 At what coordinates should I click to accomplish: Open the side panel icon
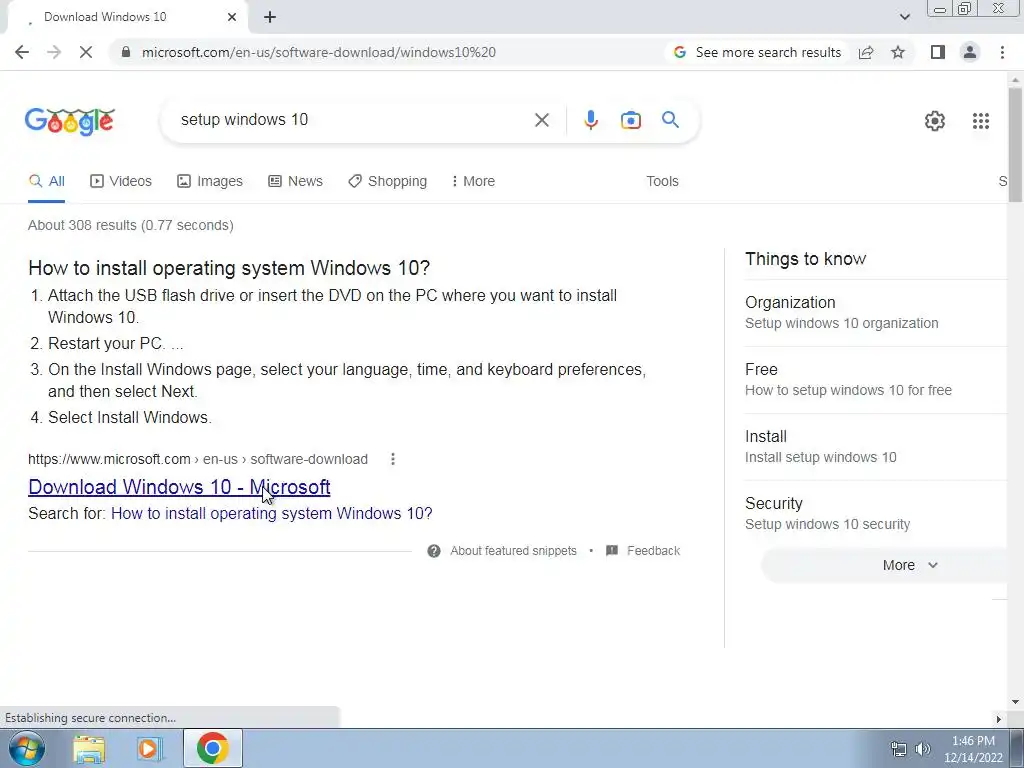coord(938,52)
